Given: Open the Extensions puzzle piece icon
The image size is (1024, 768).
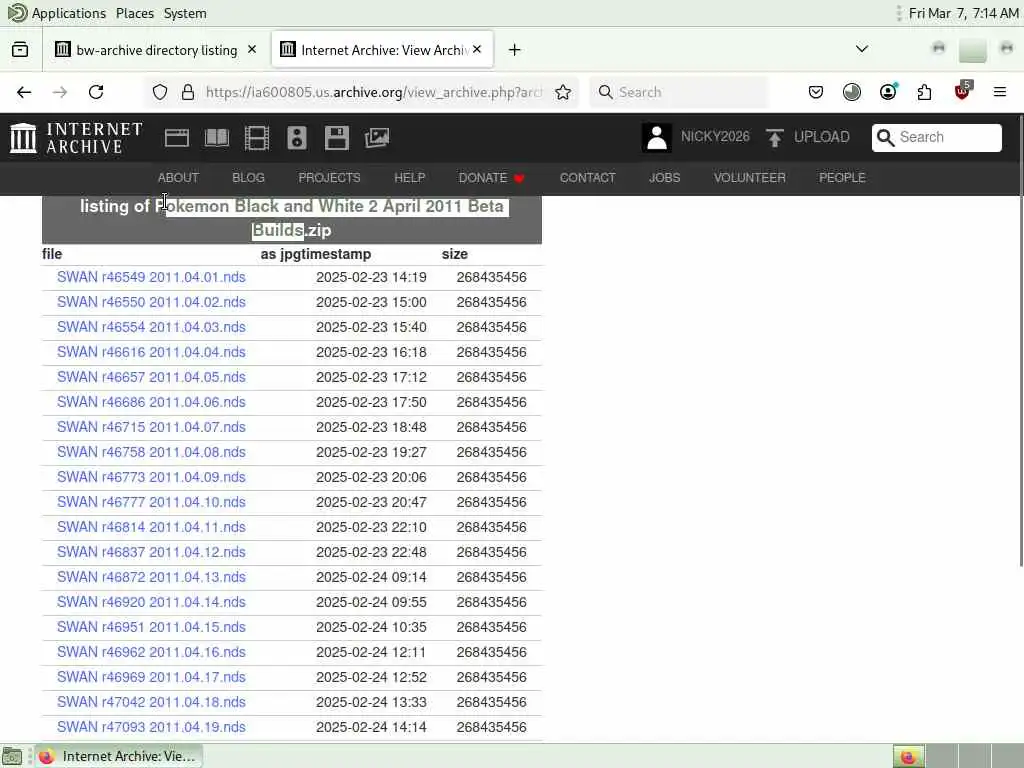Looking at the screenshot, I should pyautogui.click(x=925, y=92).
